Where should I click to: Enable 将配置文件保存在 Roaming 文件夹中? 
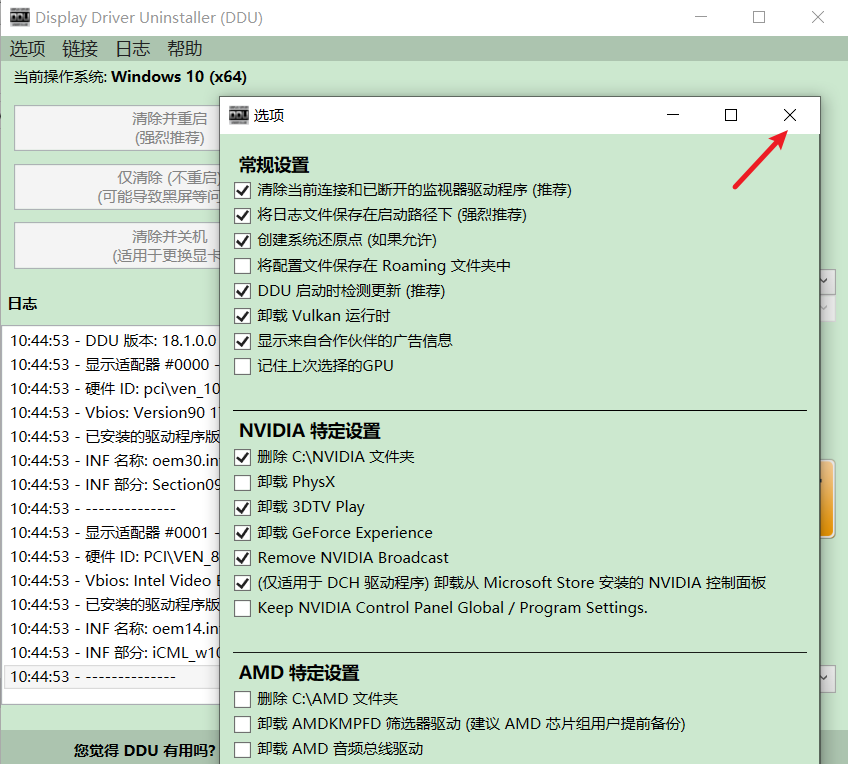tap(242, 266)
